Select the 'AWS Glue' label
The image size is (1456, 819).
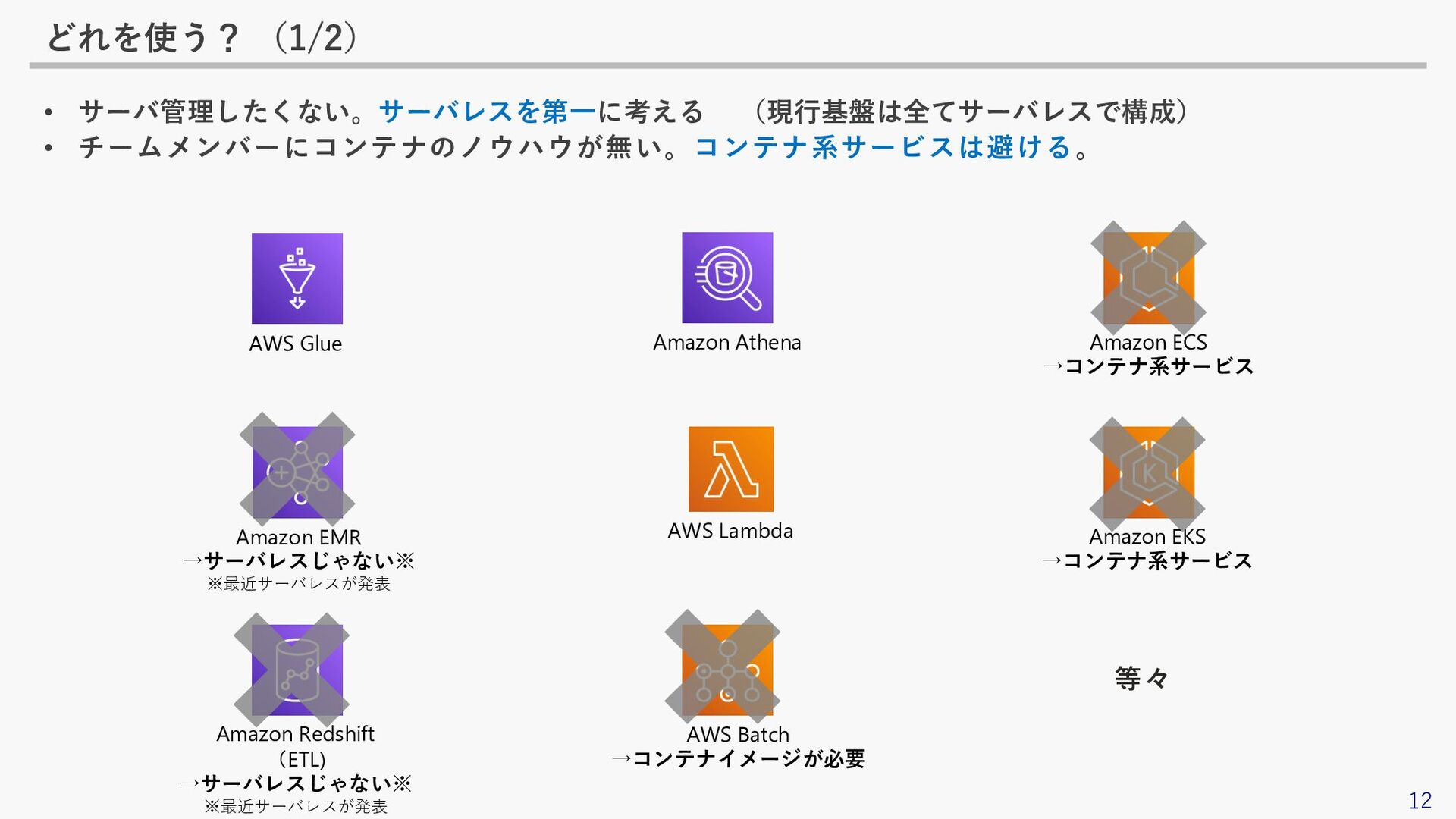click(296, 344)
